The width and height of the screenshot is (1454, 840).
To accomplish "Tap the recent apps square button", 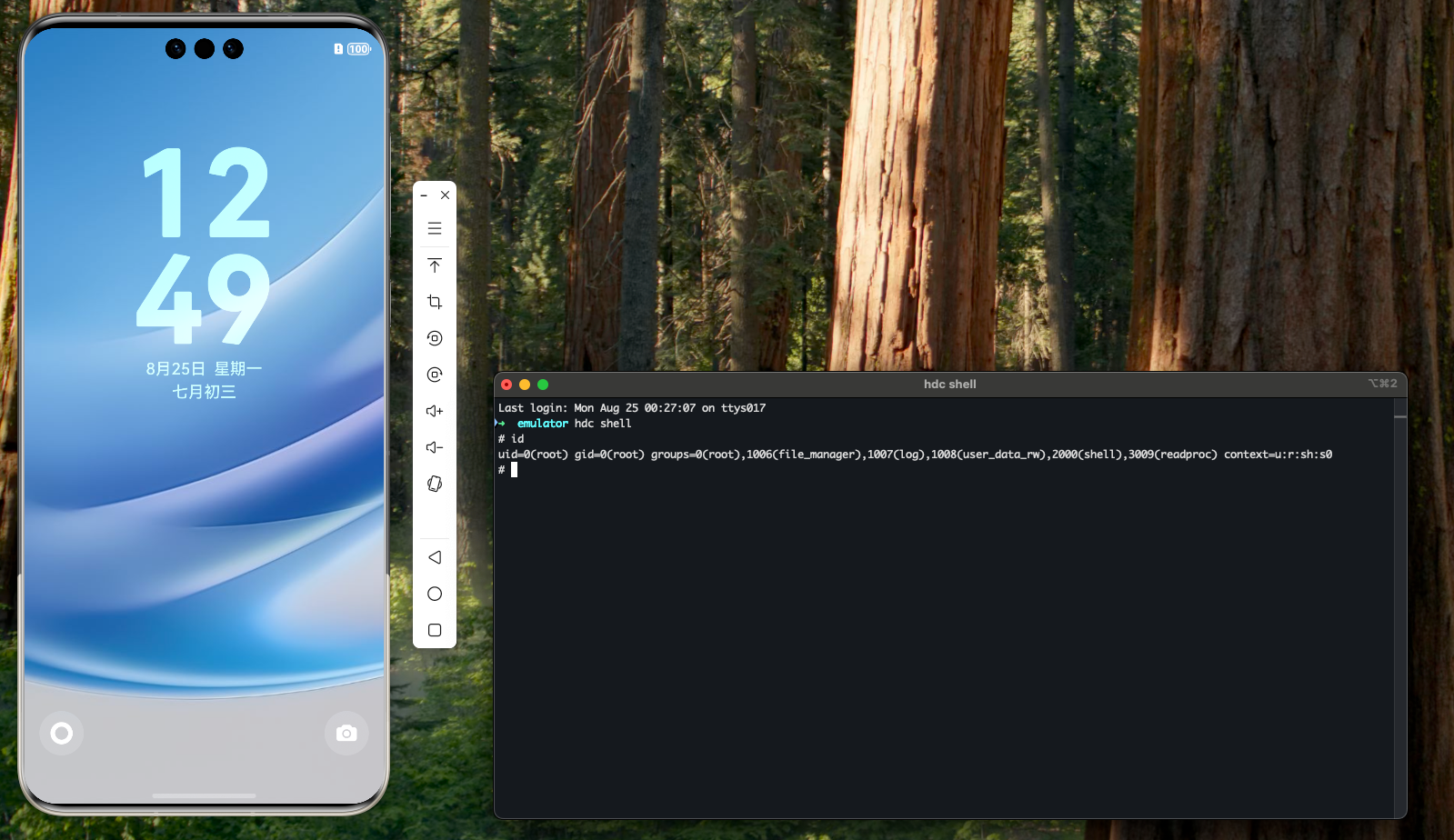I will [435, 630].
